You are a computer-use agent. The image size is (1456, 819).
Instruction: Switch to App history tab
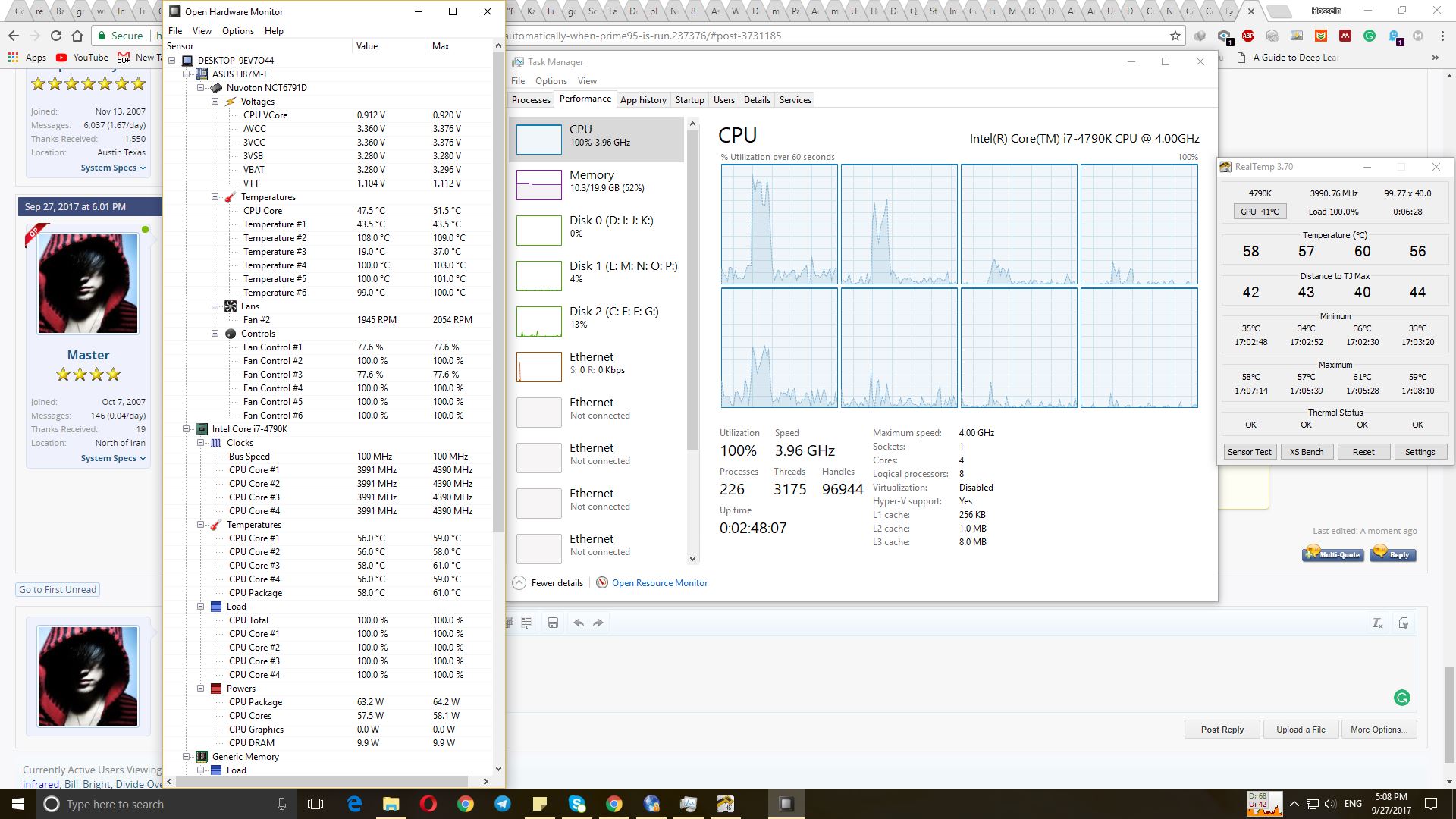(x=643, y=100)
